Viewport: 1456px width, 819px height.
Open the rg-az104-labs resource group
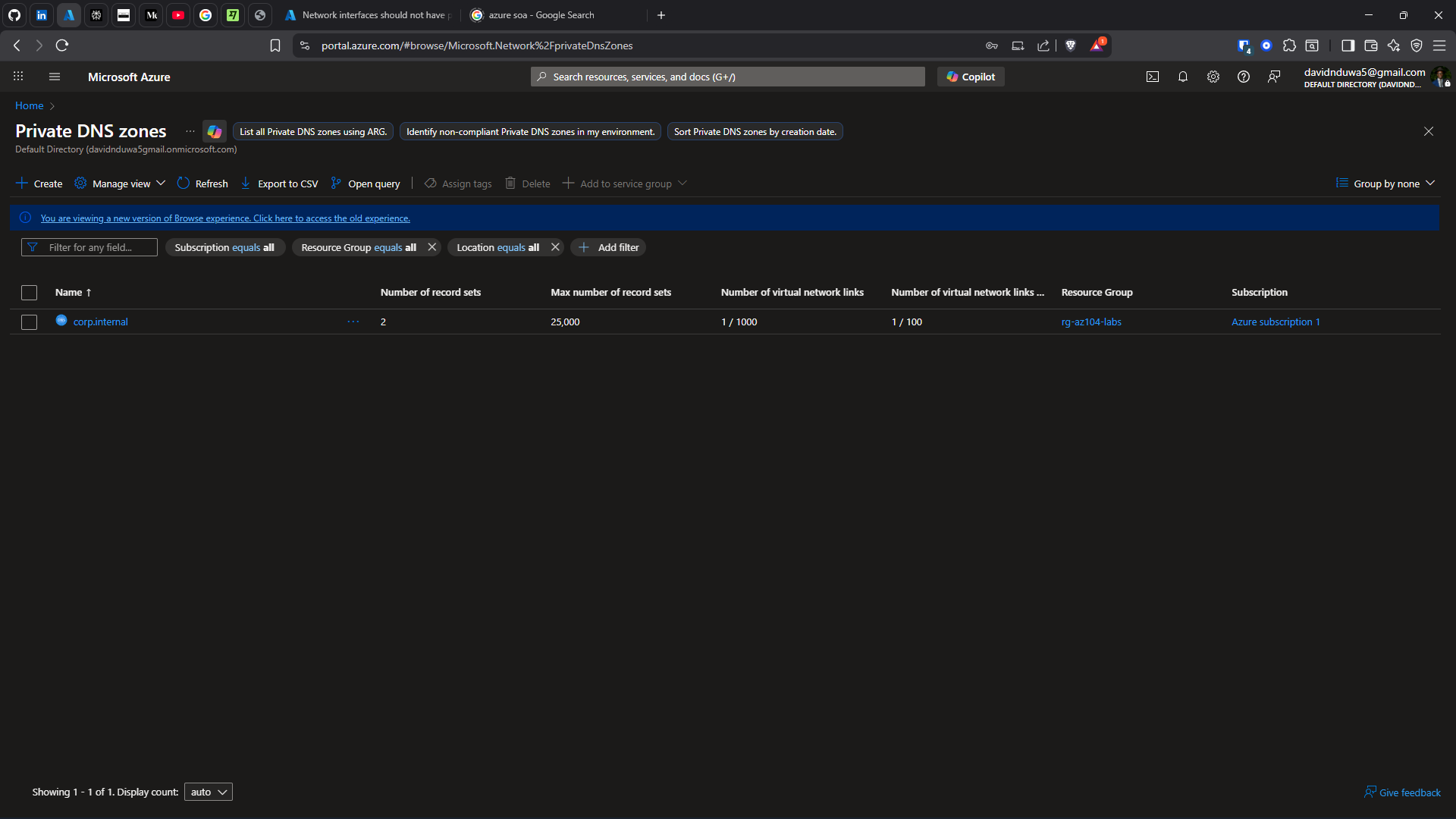tap(1091, 322)
